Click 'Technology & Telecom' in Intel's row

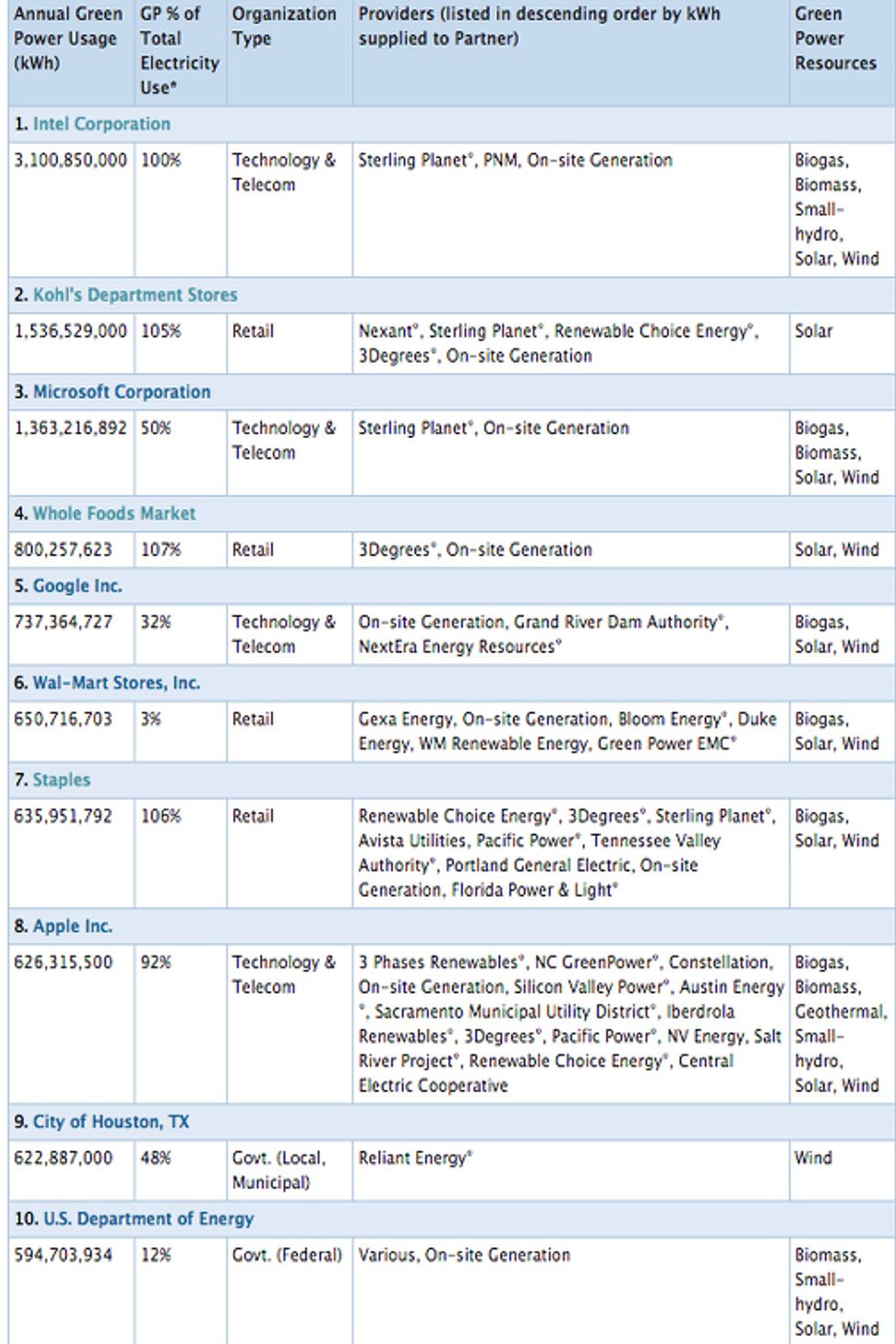283,172
